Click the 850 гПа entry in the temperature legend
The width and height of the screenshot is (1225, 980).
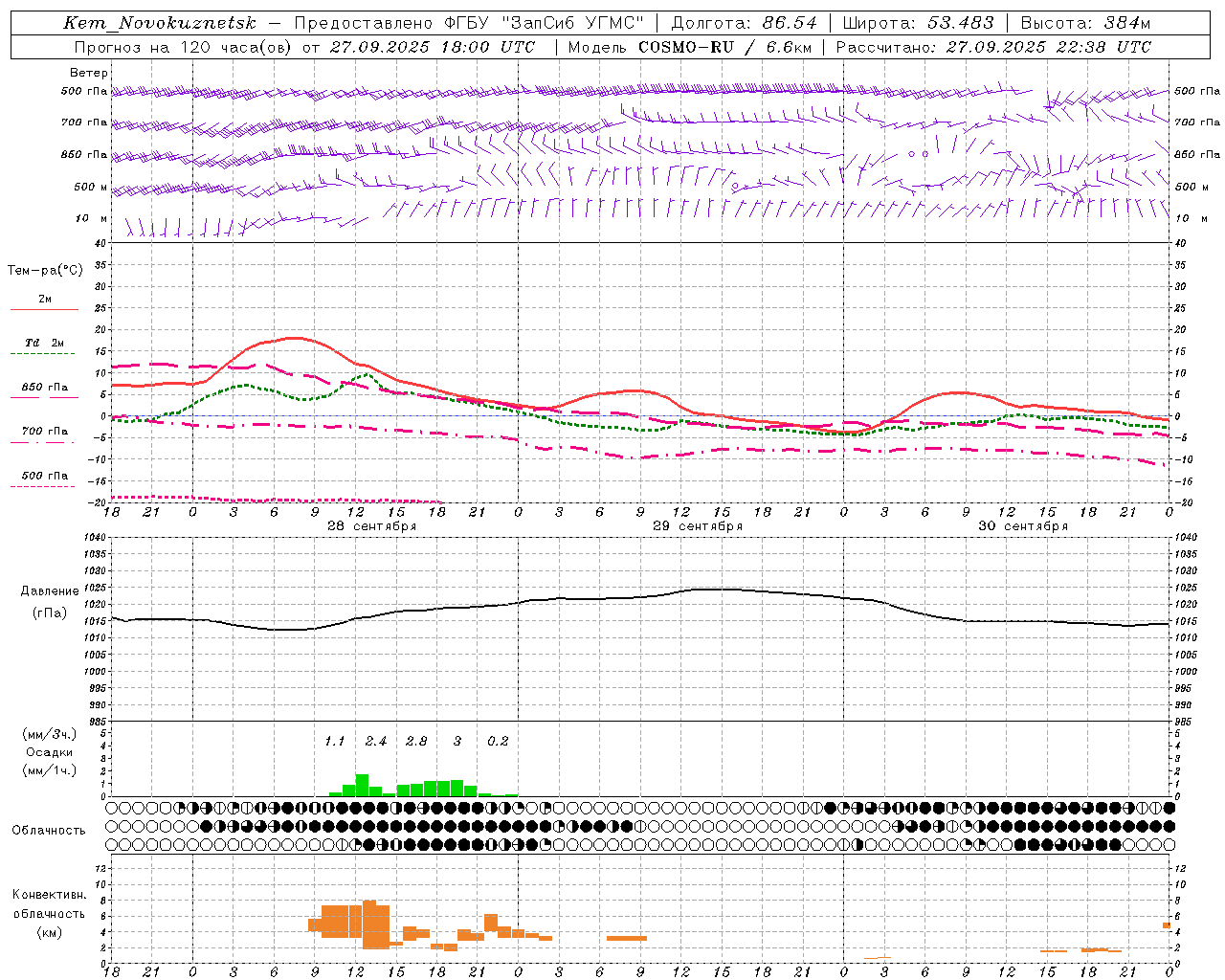click(x=45, y=388)
